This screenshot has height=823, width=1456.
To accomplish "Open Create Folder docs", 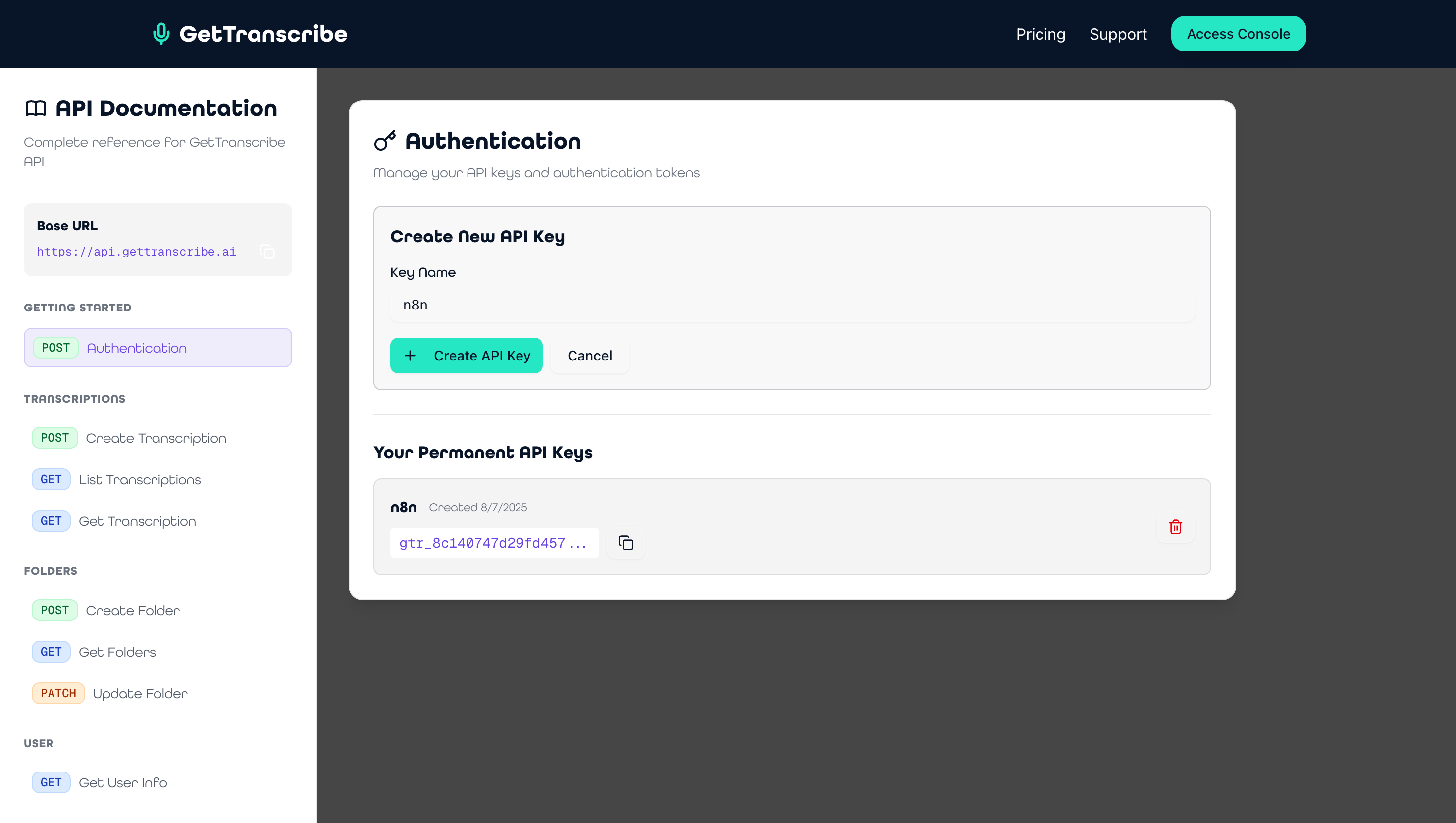I will point(157,611).
